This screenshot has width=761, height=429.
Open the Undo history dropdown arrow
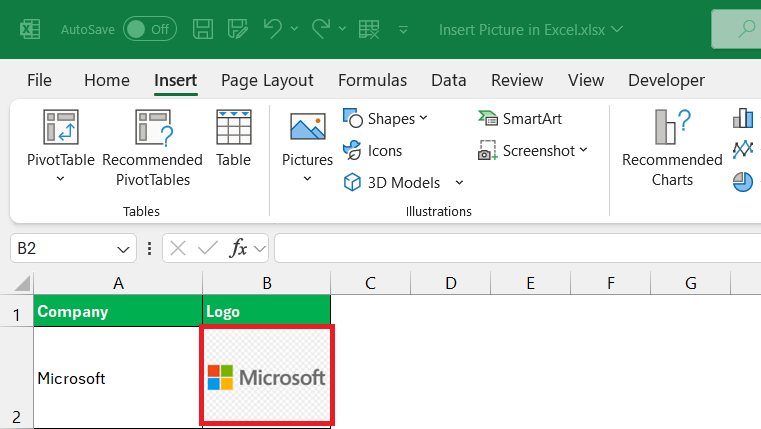point(294,29)
